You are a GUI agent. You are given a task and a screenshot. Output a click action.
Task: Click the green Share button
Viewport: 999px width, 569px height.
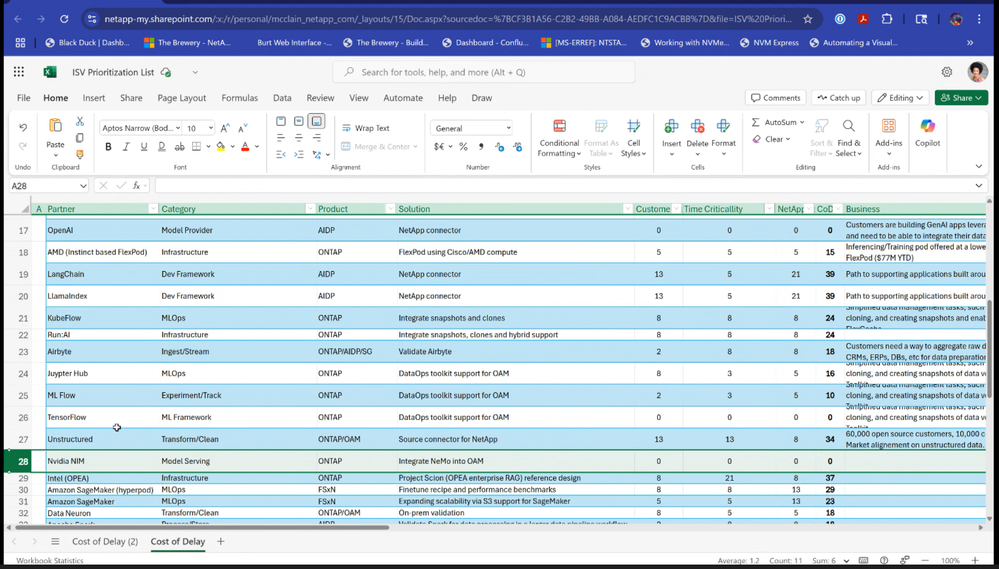tap(961, 98)
